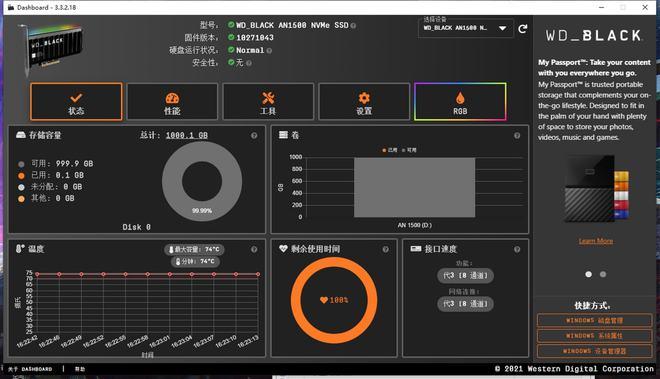
Task: Click help icon beside 安全性 value
Action: point(249,63)
